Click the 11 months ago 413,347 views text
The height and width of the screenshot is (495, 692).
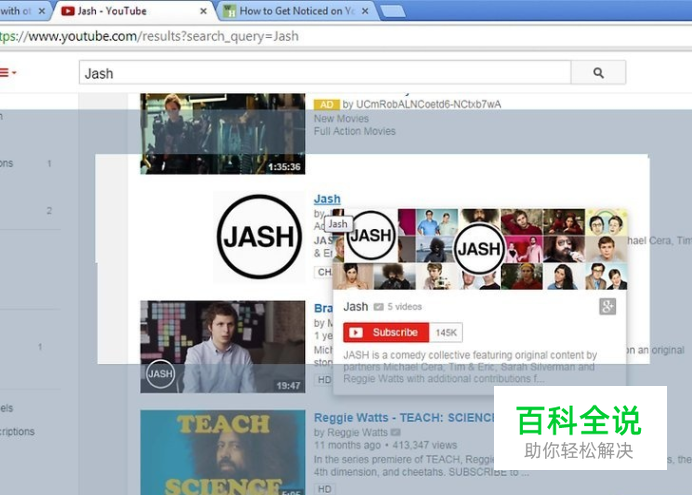pos(385,445)
